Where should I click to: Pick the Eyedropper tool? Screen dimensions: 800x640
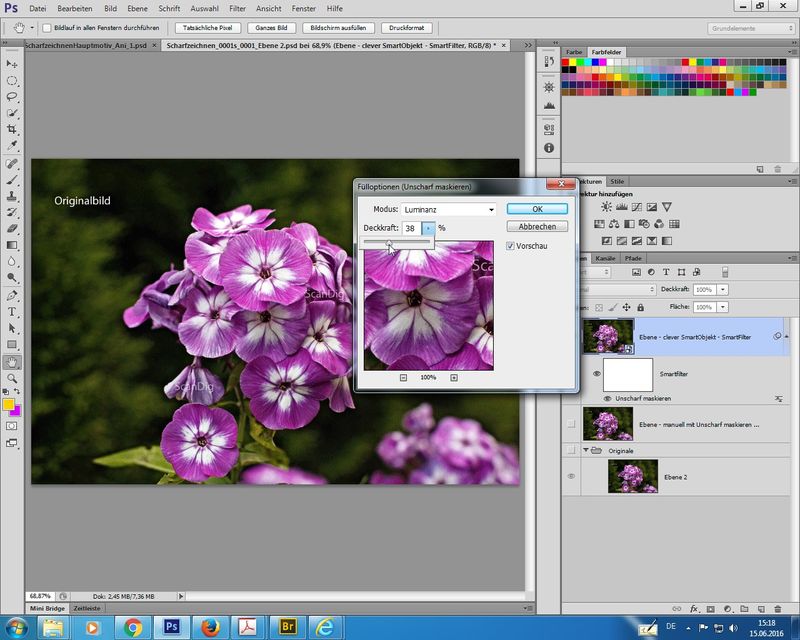(12, 146)
